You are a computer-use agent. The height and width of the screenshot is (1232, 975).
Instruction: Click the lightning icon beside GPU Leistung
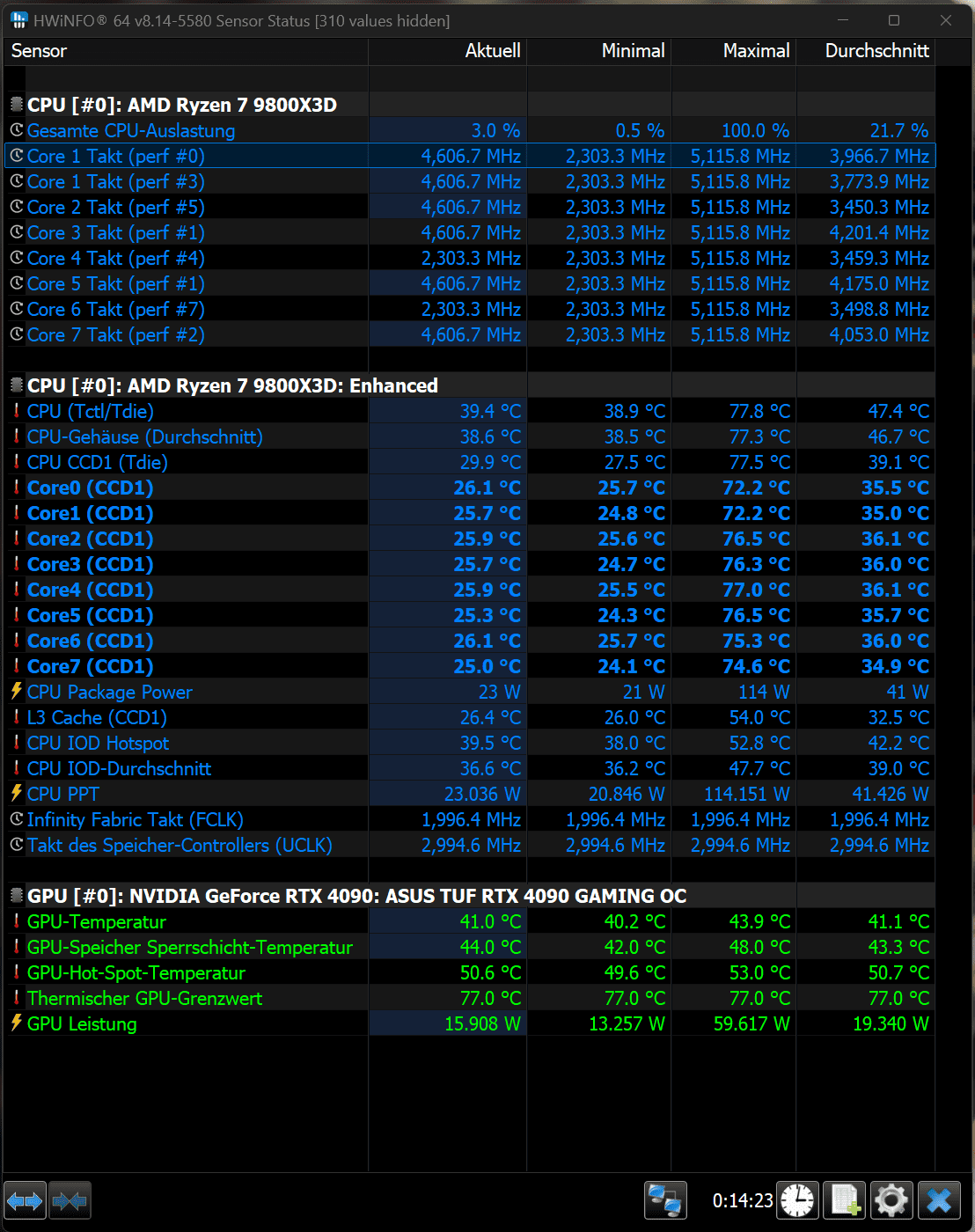16,1023
